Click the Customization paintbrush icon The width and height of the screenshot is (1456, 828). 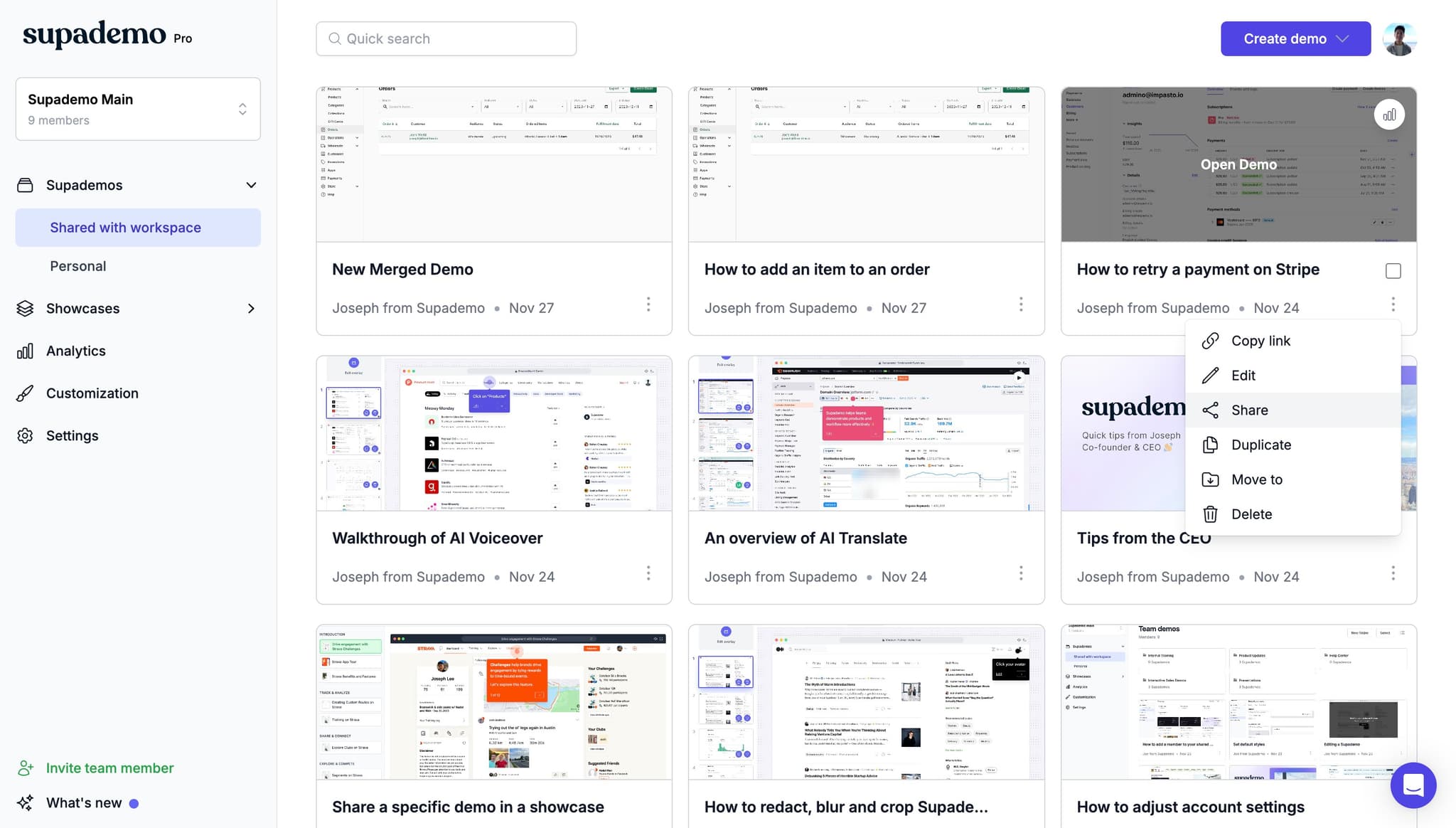tap(25, 393)
